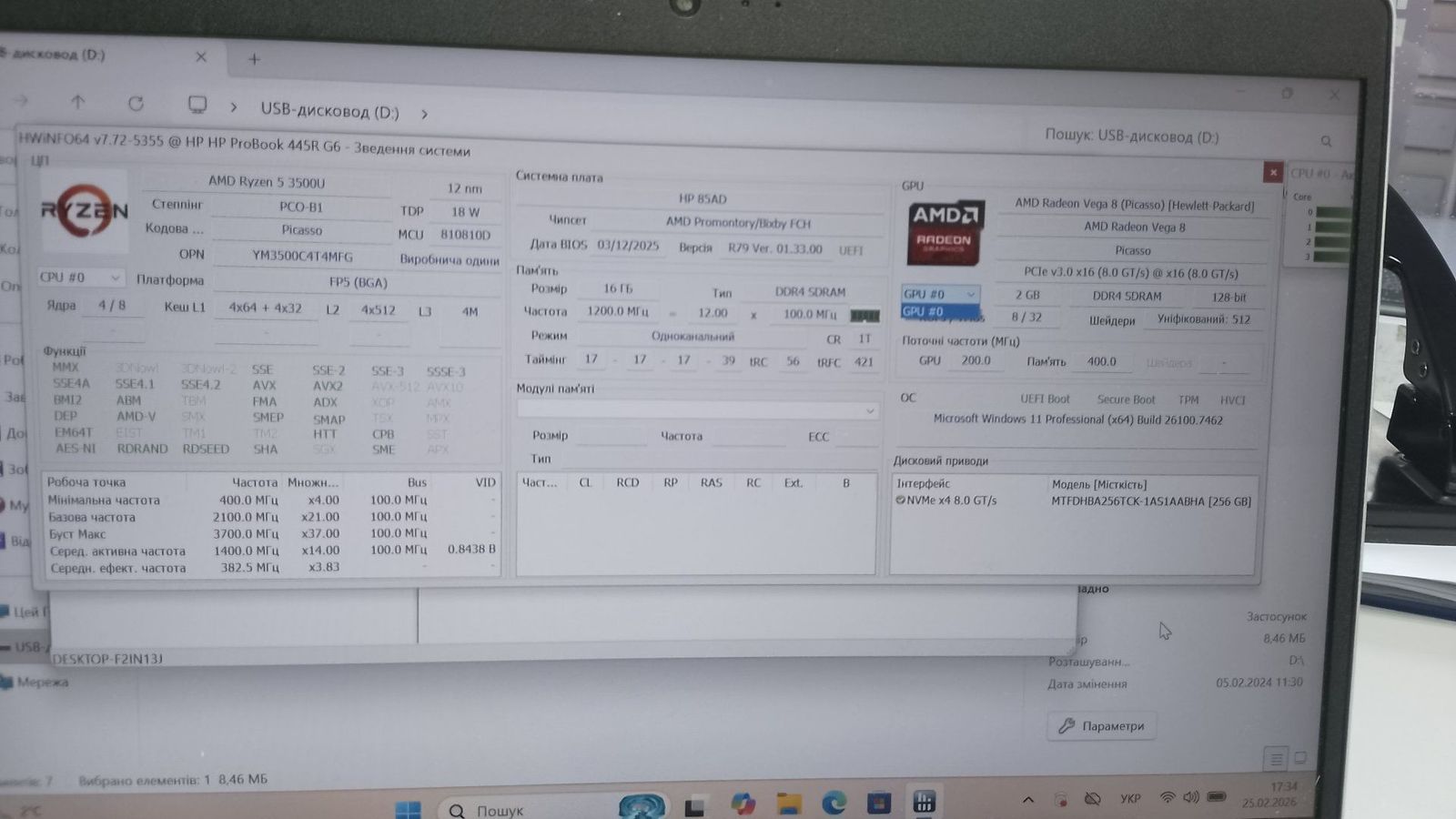
Task: Click the Windows Start button
Action: pyautogui.click(x=408, y=808)
